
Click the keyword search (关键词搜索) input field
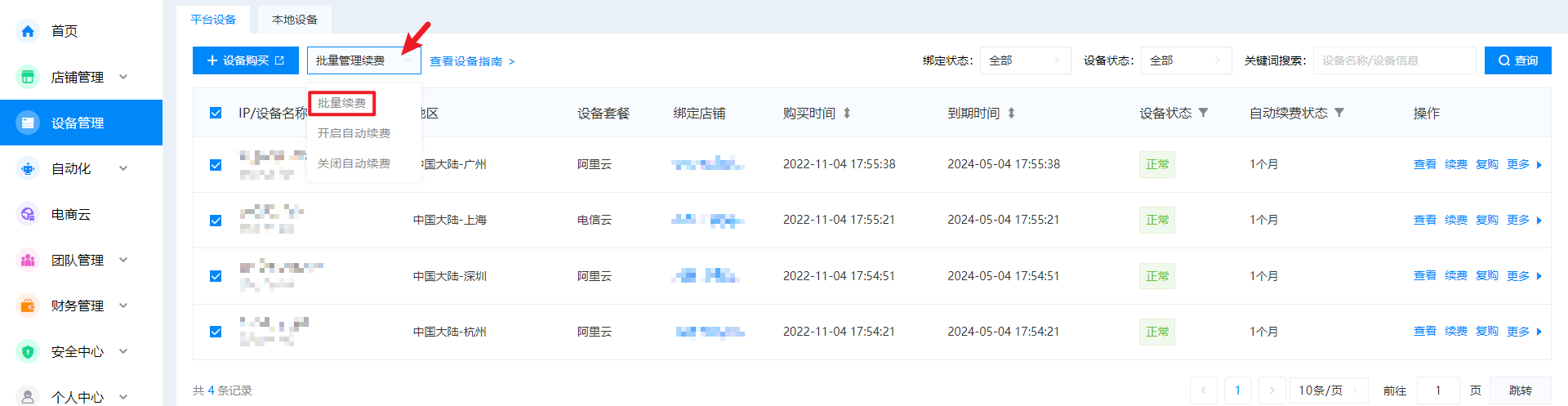click(x=1393, y=60)
